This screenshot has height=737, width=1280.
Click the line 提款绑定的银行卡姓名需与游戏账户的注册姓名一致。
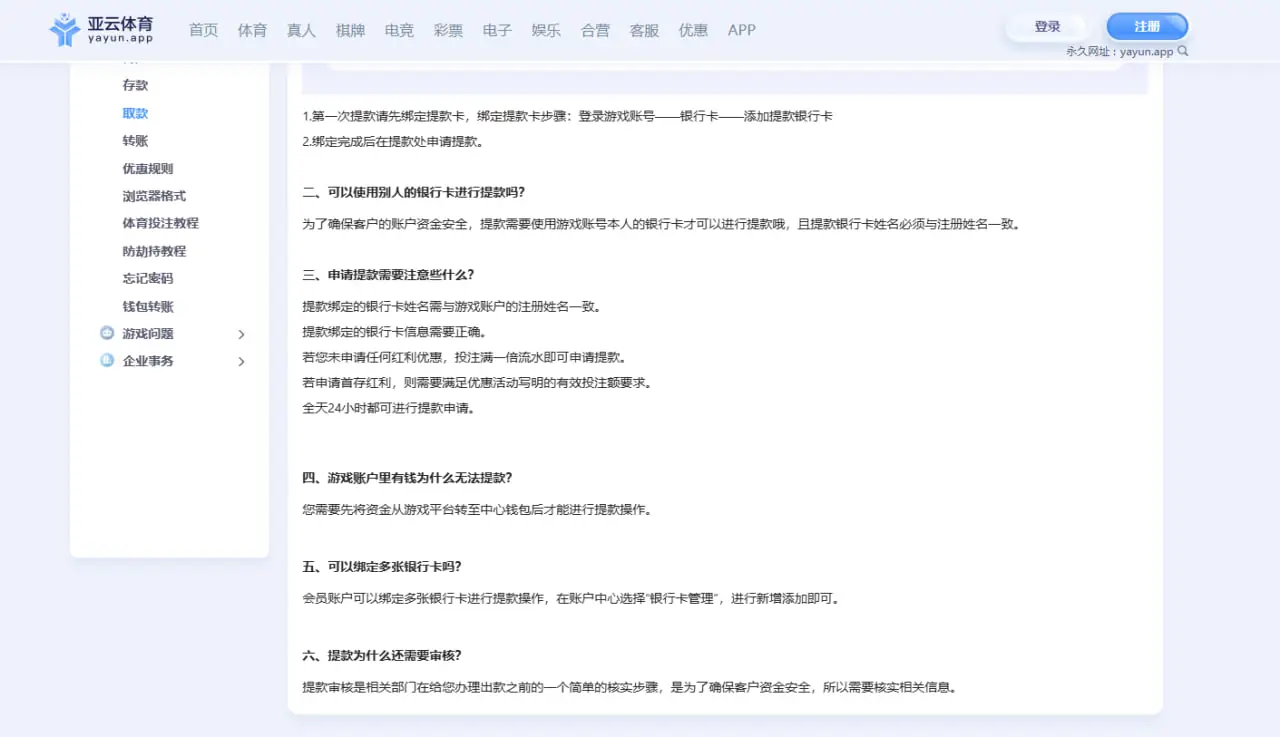452,306
